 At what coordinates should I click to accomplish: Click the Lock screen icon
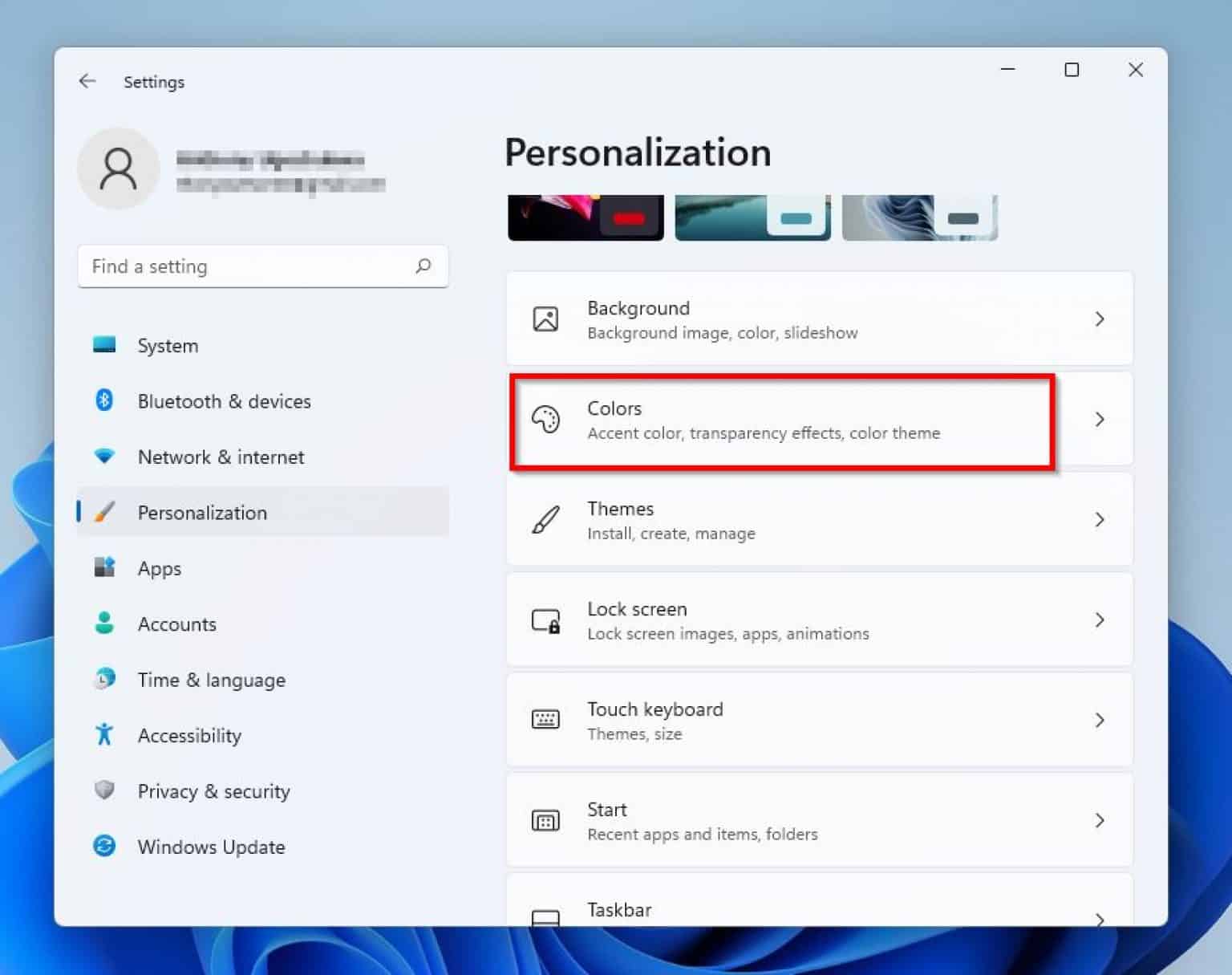(x=546, y=620)
